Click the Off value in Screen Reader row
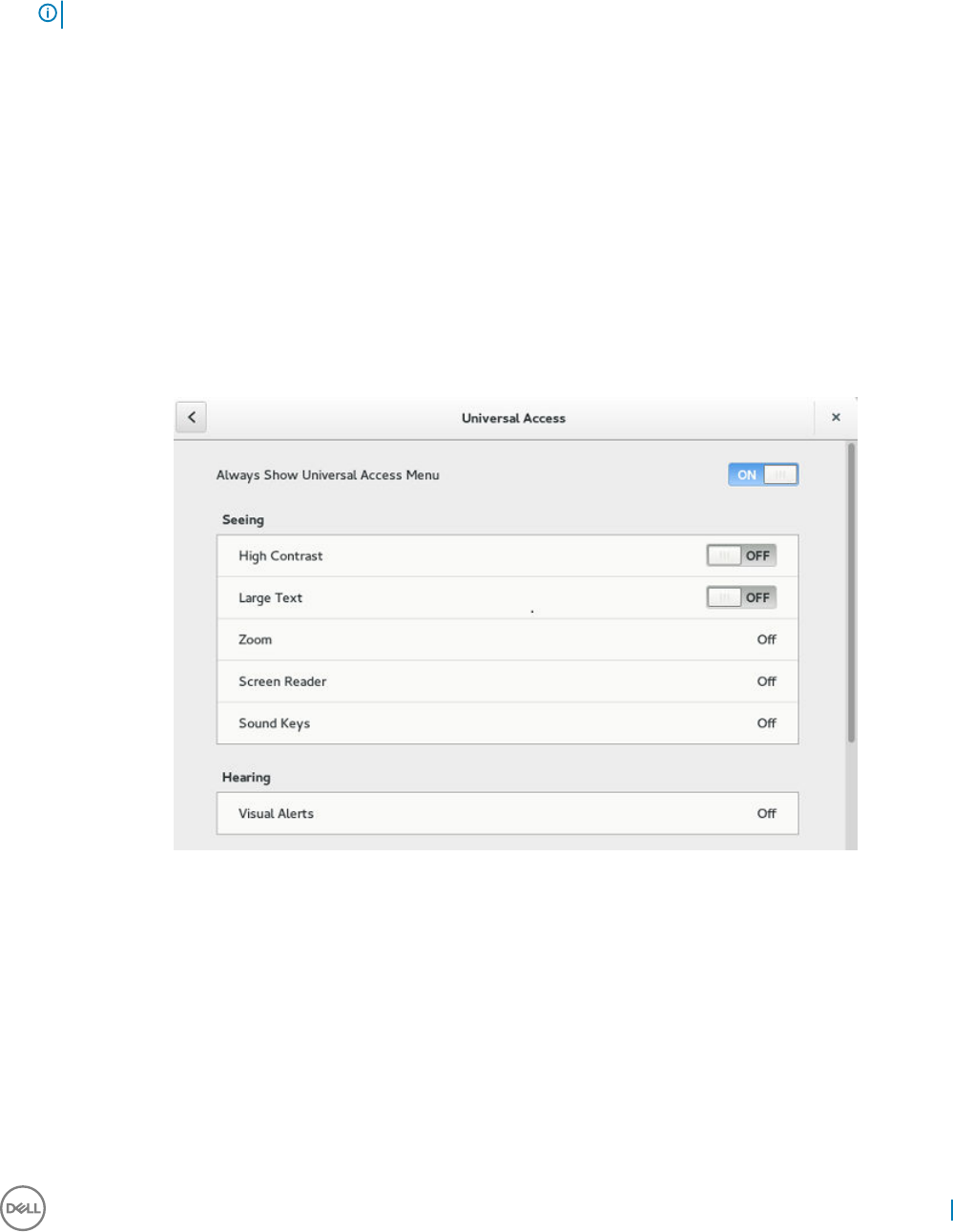 [767, 681]
